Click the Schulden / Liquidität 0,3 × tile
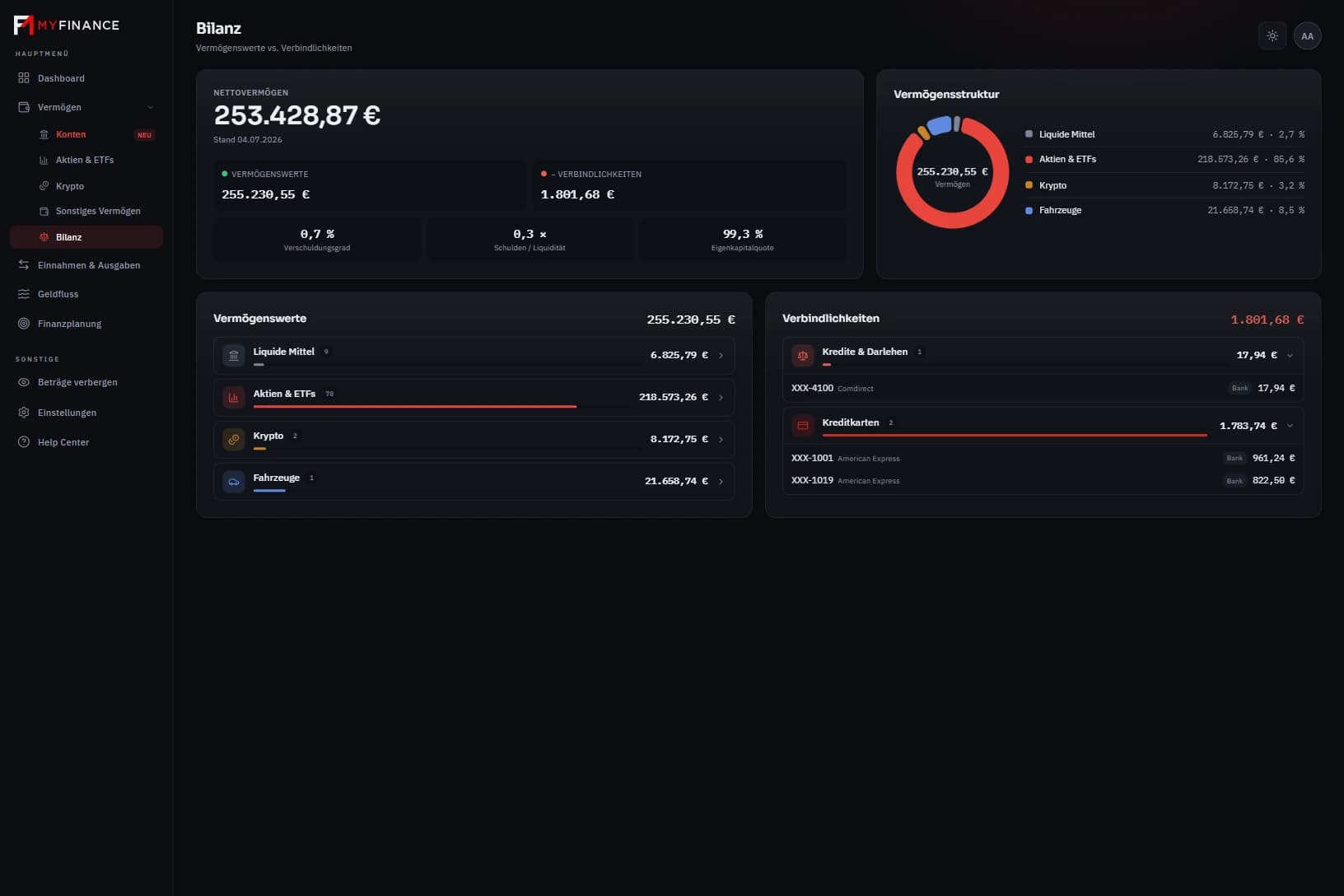The image size is (1344, 896). [x=530, y=240]
